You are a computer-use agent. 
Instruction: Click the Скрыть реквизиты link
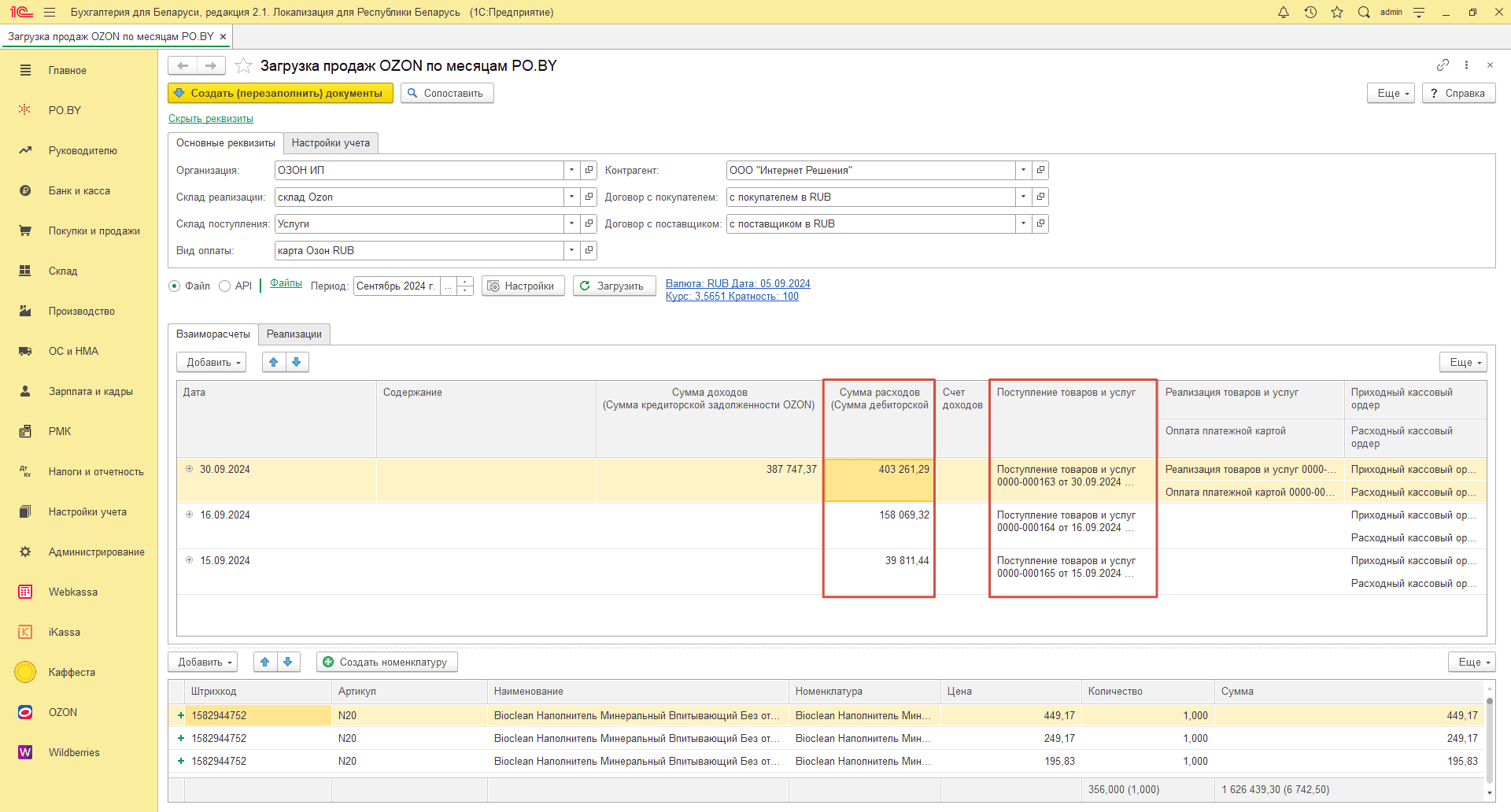click(x=211, y=118)
